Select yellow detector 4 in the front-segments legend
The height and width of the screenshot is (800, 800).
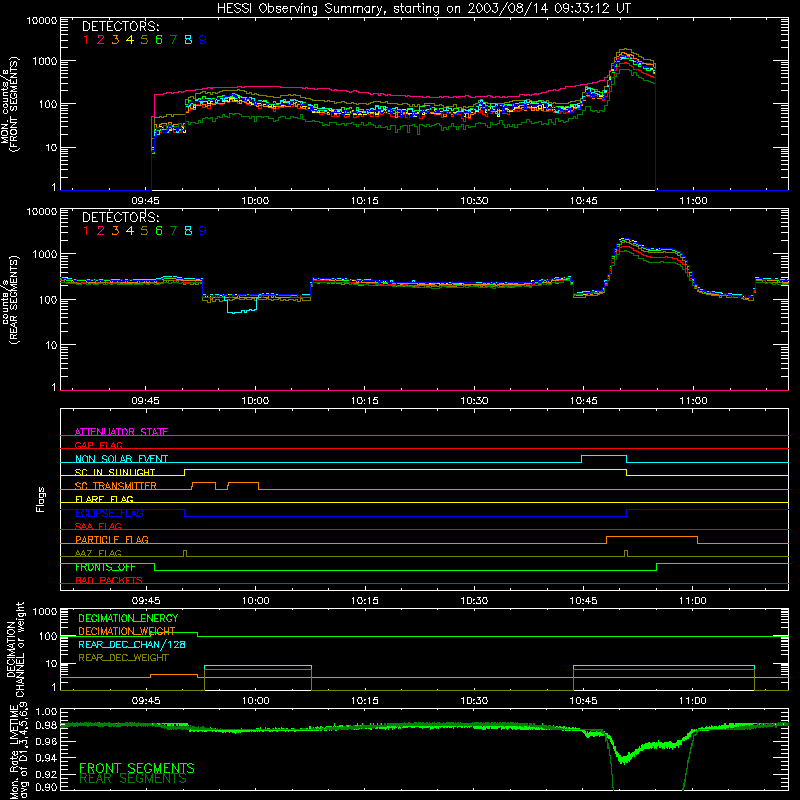coord(130,40)
